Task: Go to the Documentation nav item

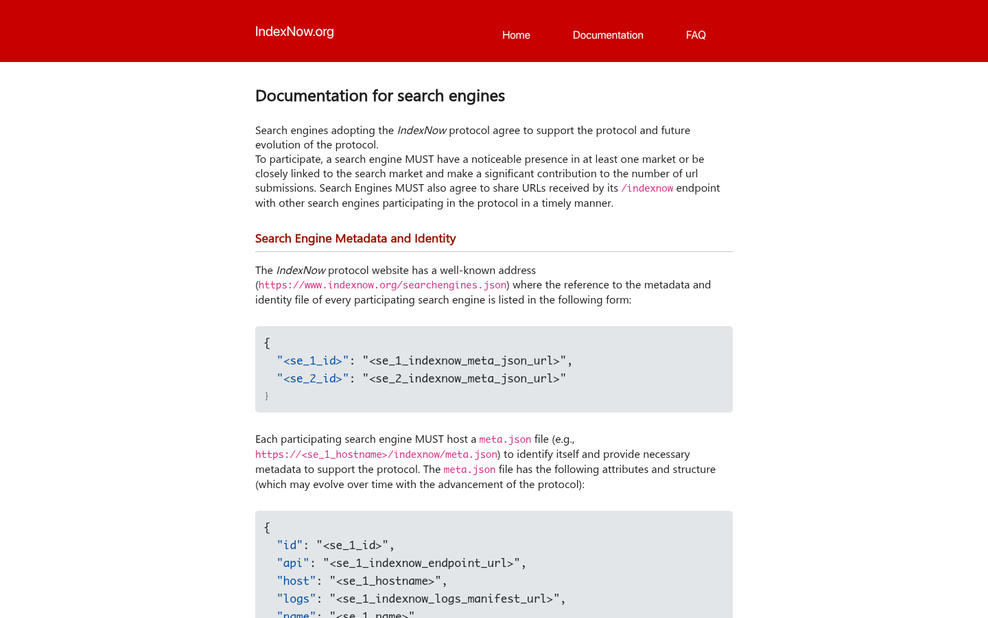Action: (608, 35)
